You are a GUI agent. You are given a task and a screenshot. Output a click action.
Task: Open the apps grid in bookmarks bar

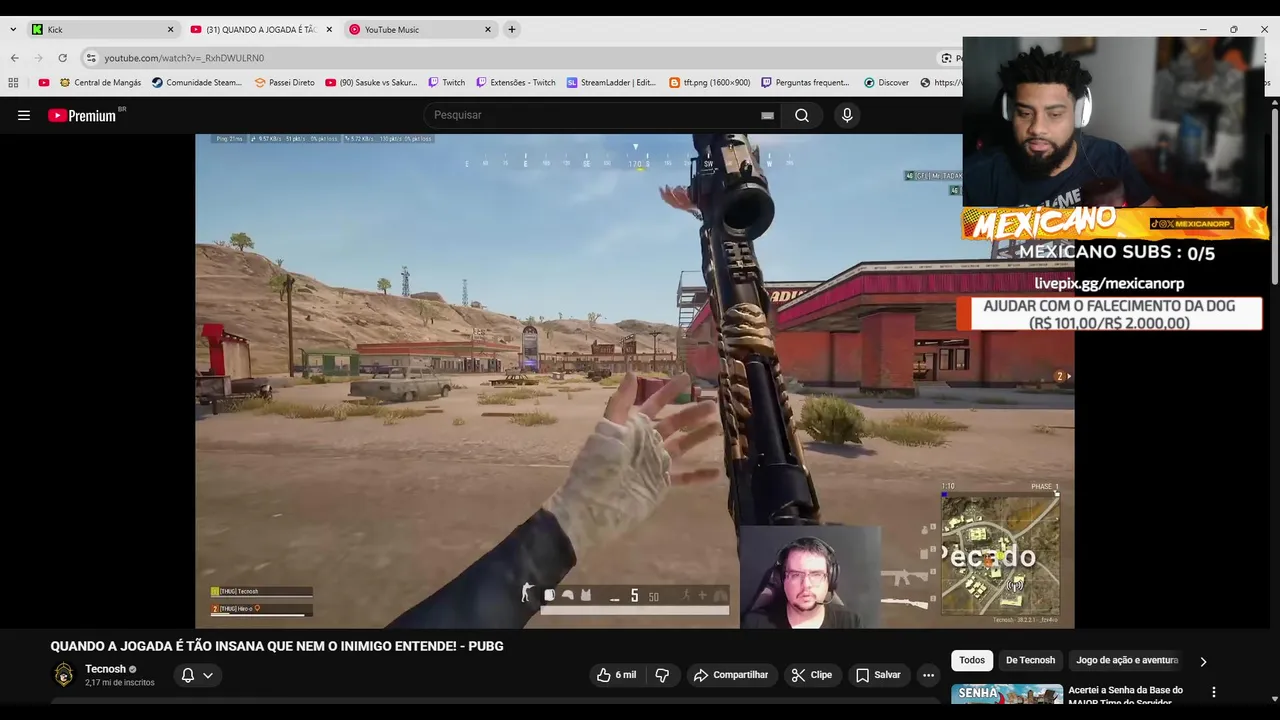(x=13, y=83)
